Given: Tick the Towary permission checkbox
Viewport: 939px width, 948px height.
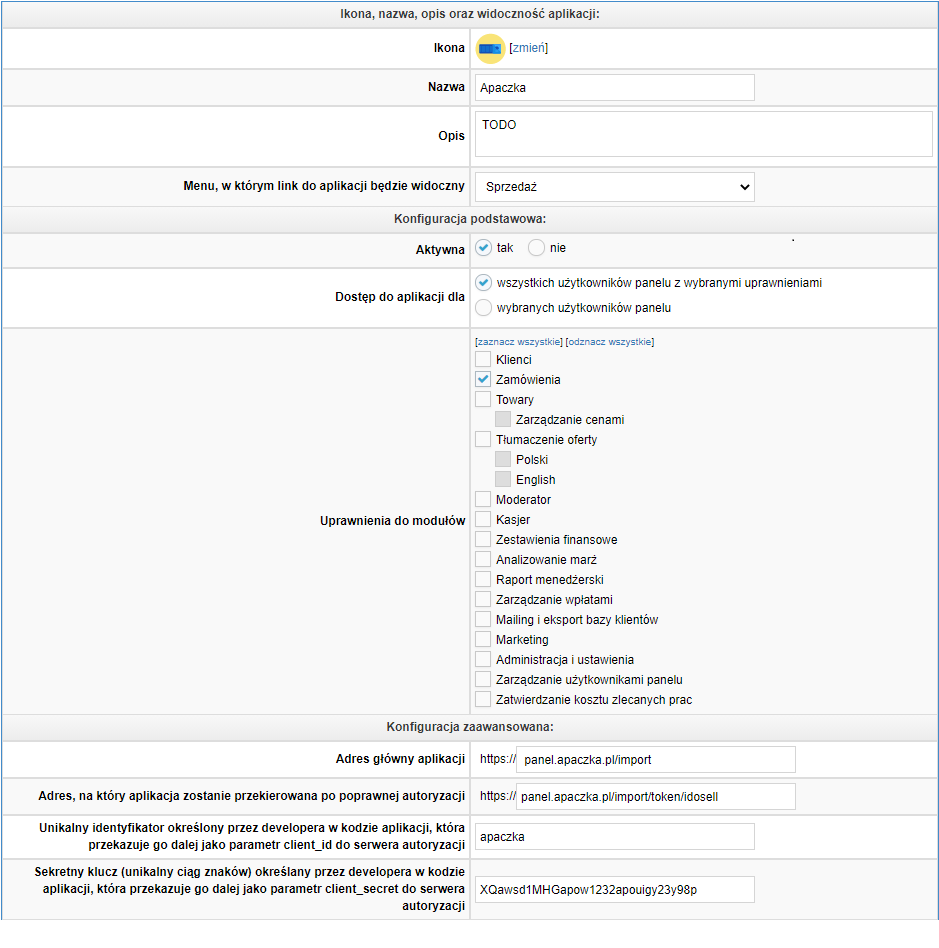Looking at the screenshot, I should 483,400.
